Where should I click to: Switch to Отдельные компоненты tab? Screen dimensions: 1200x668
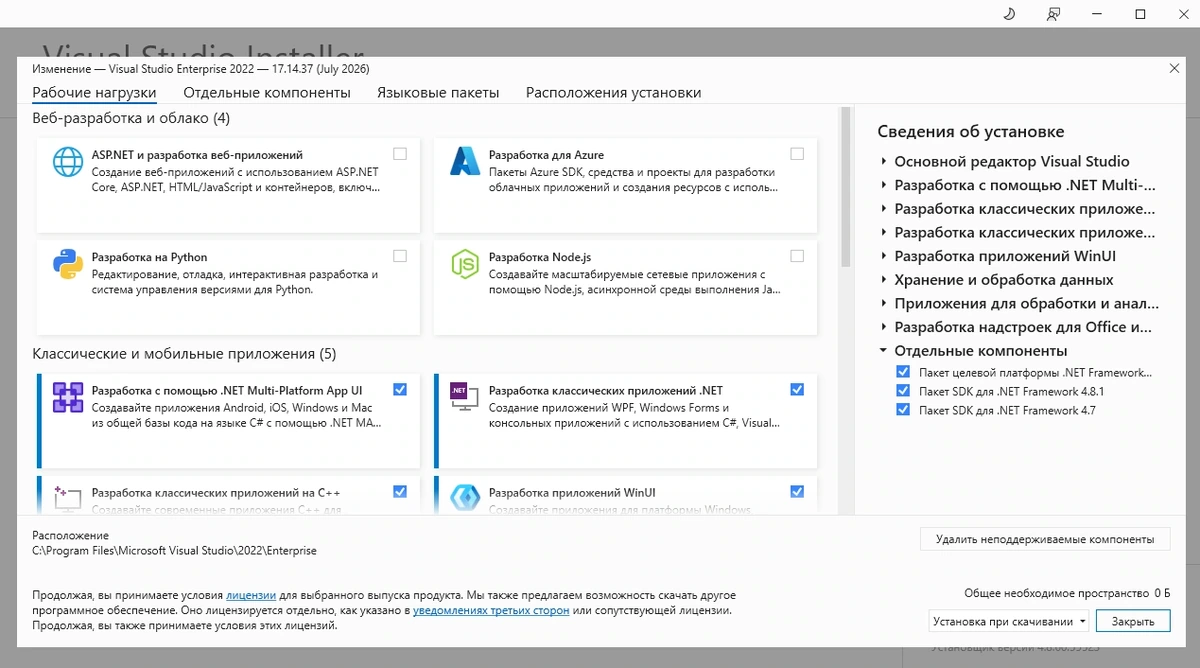pyautogui.click(x=267, y=93)
